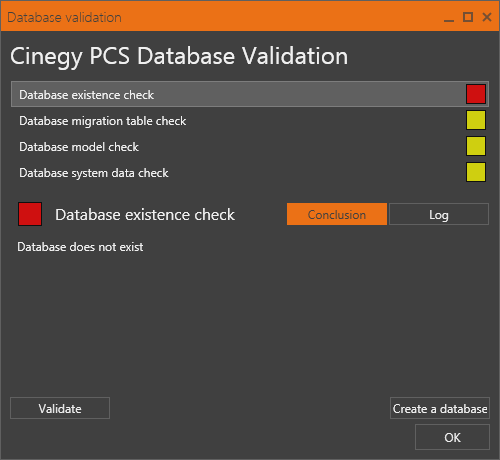Select the Database existence check row
This screenshot has width=500, height=460.
[x=250, y=94]
